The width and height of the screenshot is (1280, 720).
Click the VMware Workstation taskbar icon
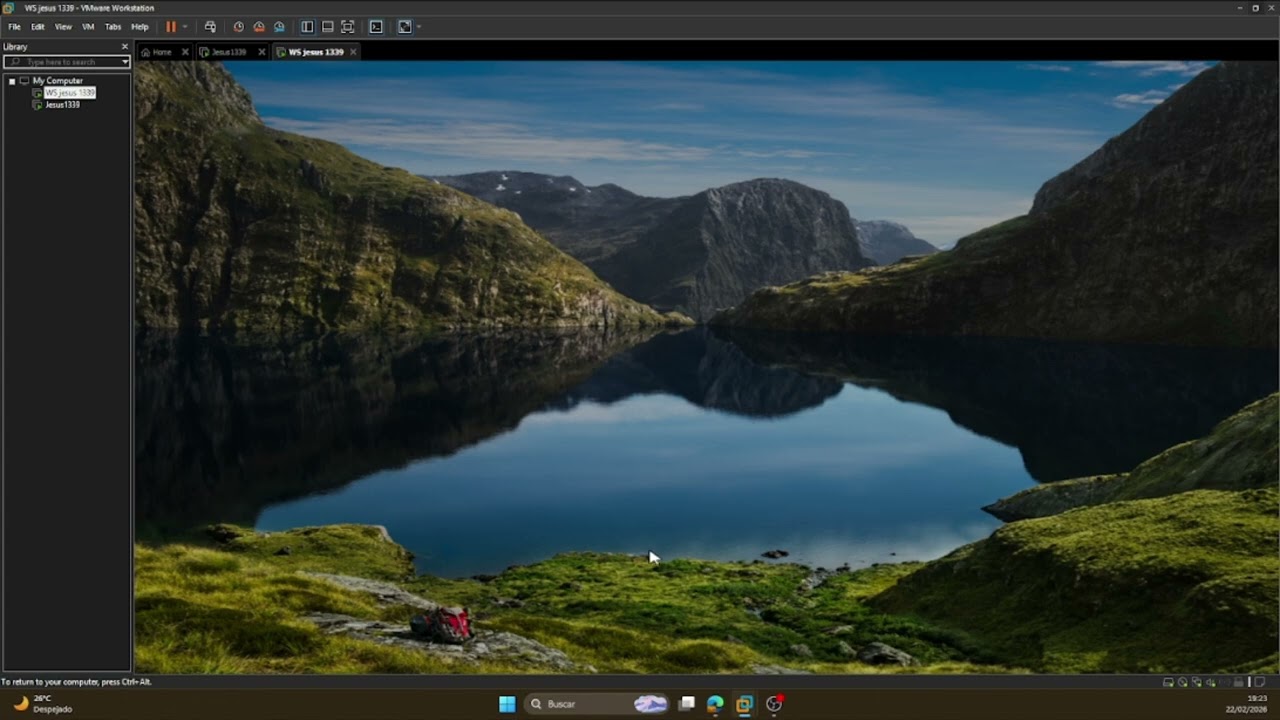744,704
